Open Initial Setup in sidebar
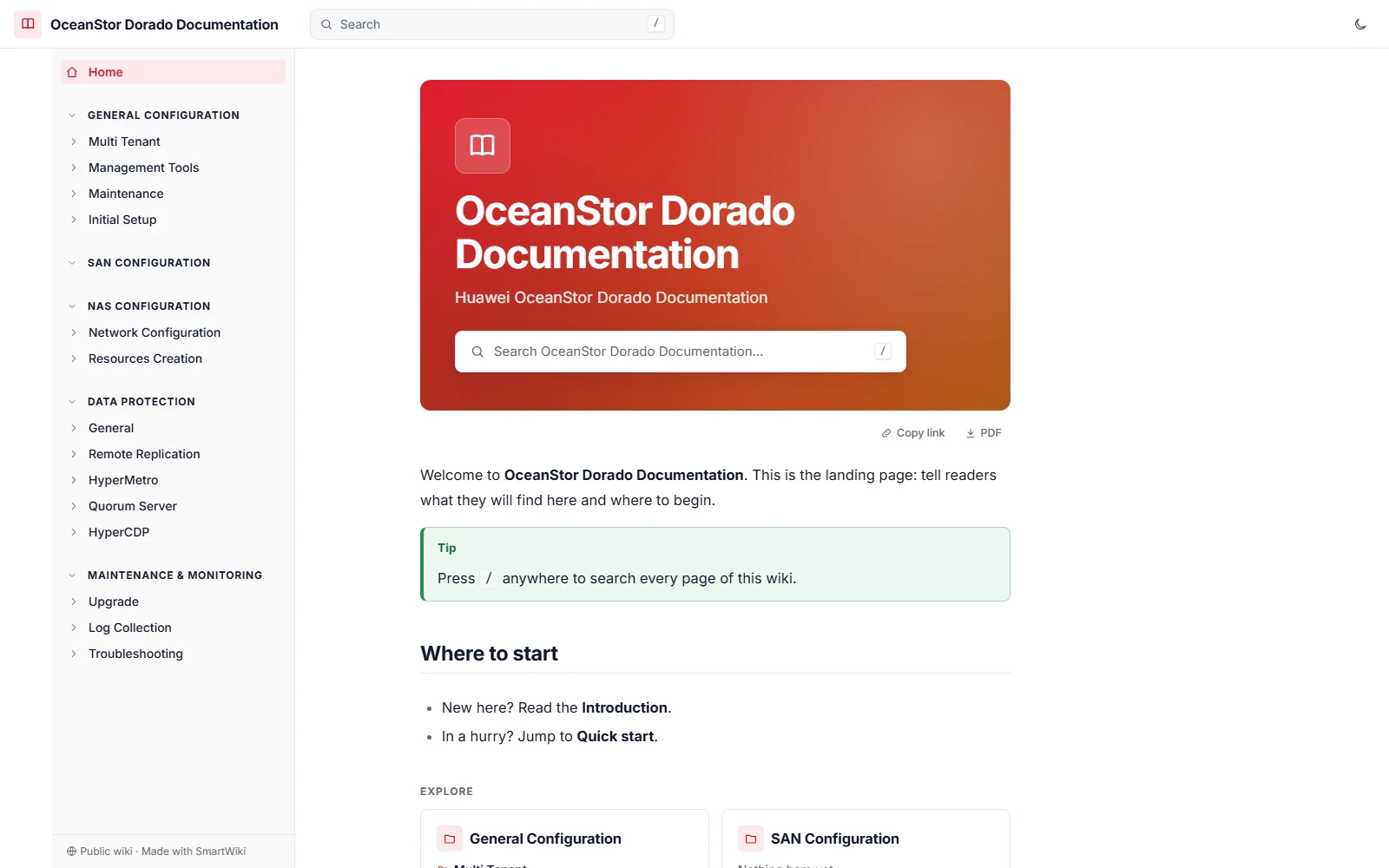Image resolution: width=1389 pixels, height=868 pixels. [x=122, y=220]
